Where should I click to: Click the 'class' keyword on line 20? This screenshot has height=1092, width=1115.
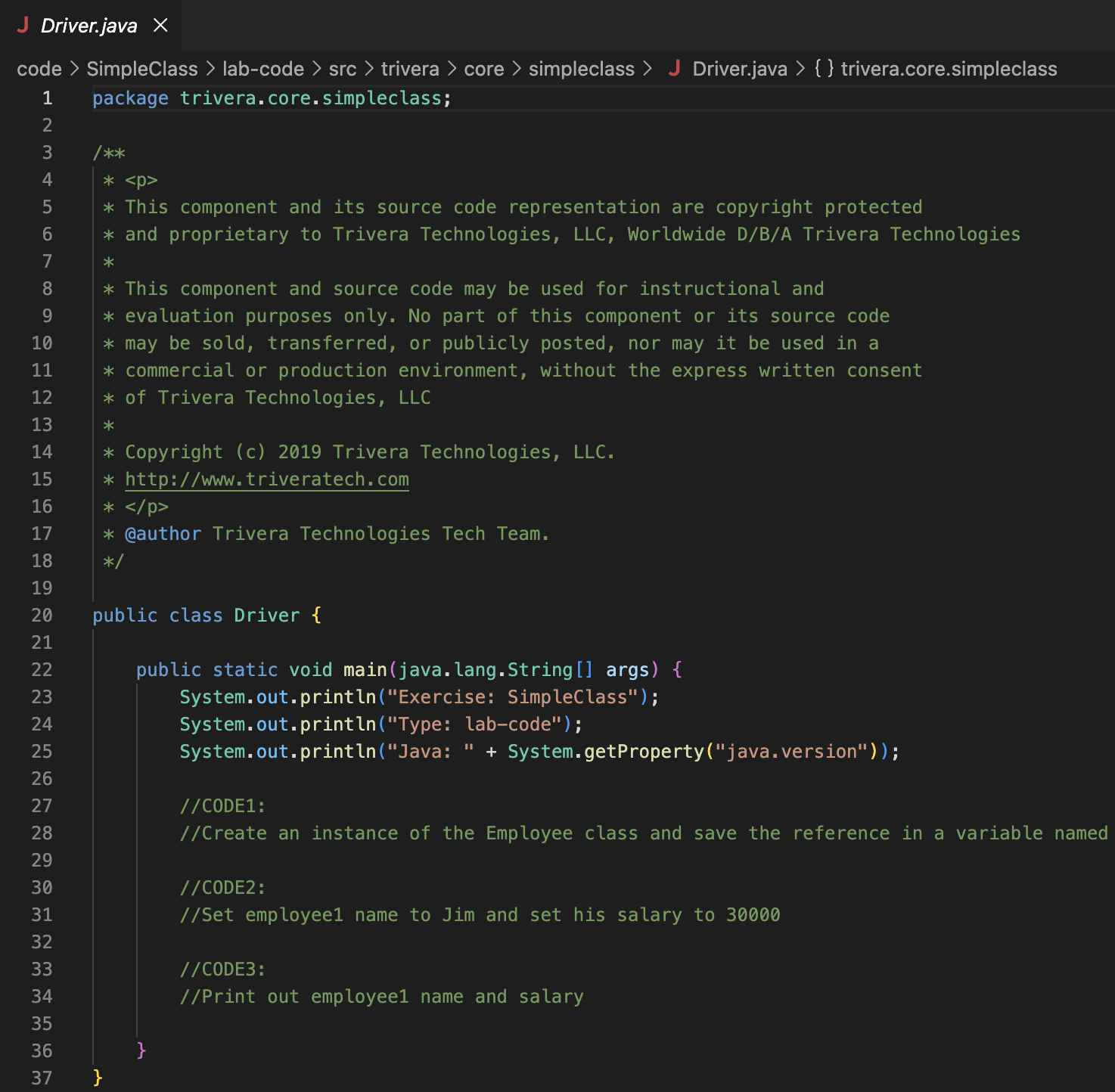196,616
